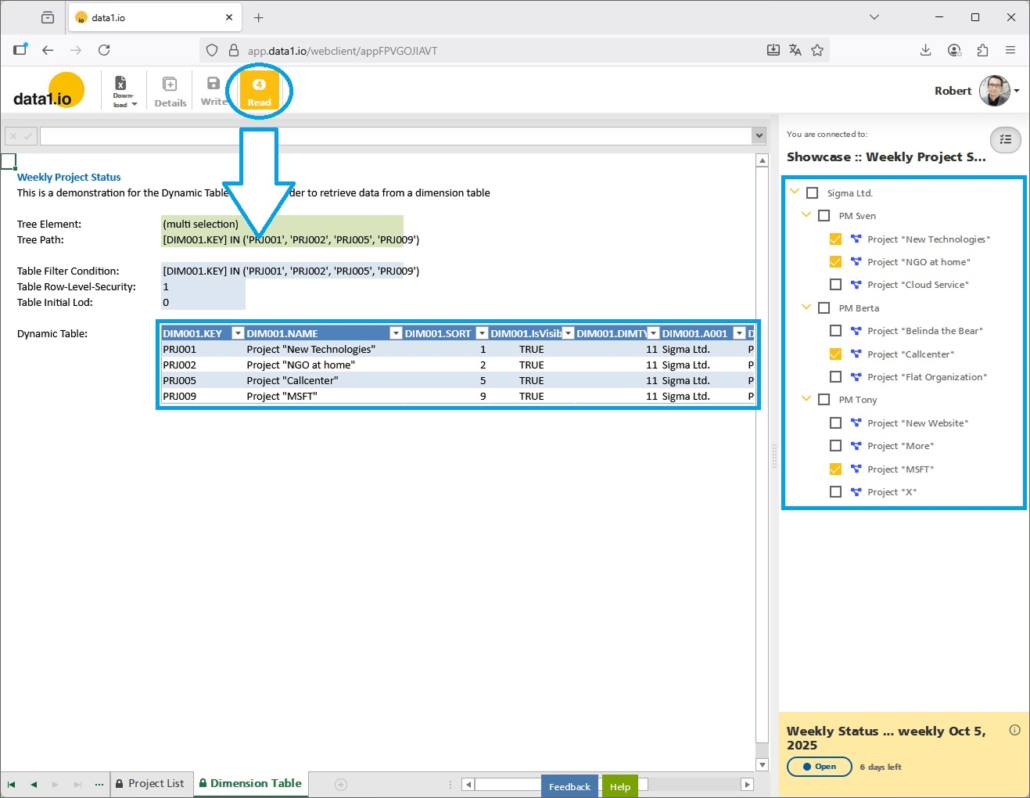The image size is (1030, 798).
Task: Click the checklist icon in side panel
Action: 1005,140
